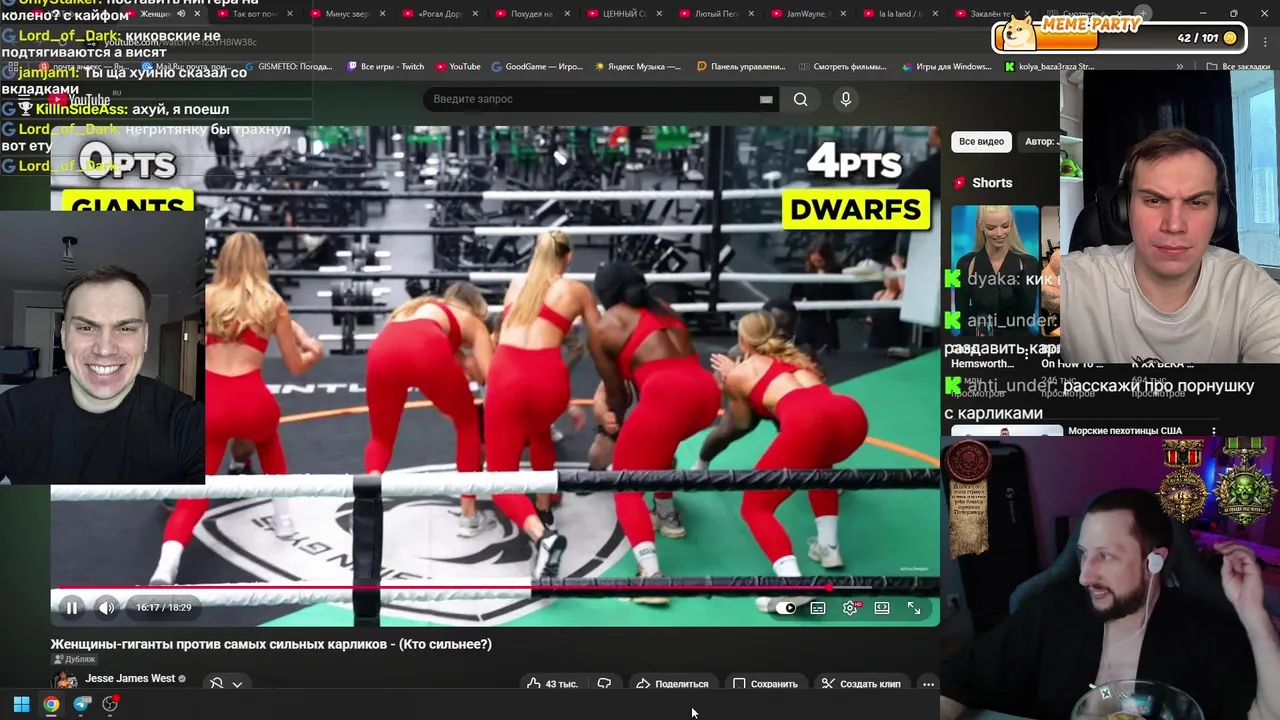The height and width of the screenshot is (720, 1280).
Task: Open the Jesse James West channel
Action: coord(130,678)
